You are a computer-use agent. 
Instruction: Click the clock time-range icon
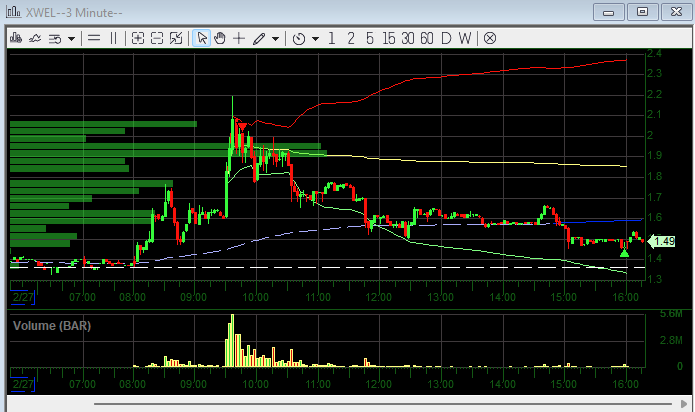point(299,39)
